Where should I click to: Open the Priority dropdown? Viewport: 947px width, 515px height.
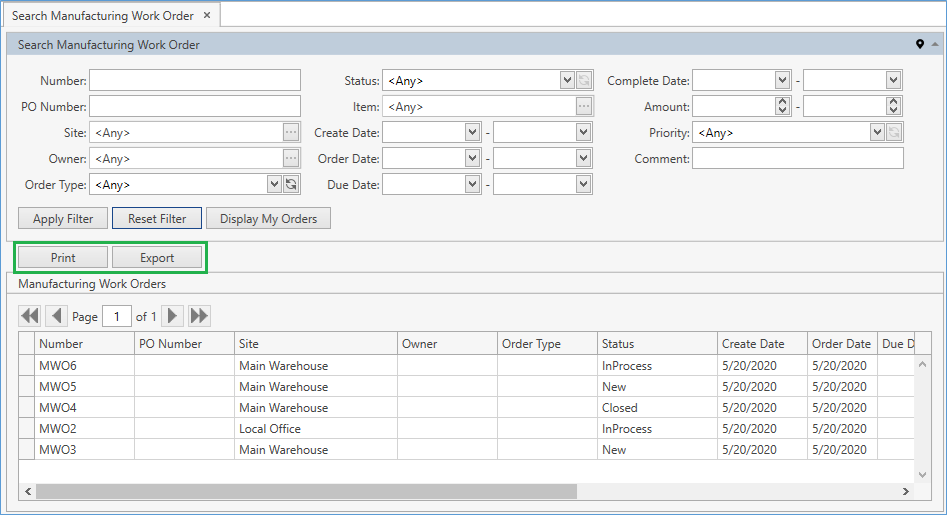877,132
